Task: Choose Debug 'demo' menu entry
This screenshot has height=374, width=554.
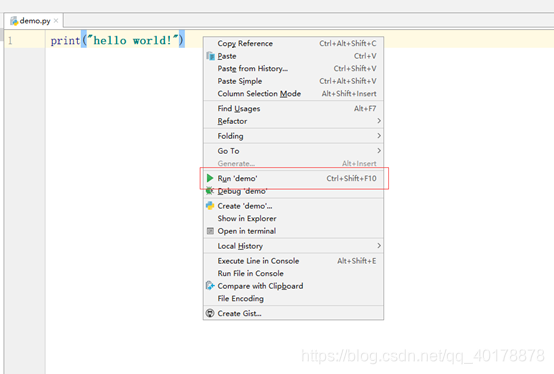Action: click(x=293, y=191)
